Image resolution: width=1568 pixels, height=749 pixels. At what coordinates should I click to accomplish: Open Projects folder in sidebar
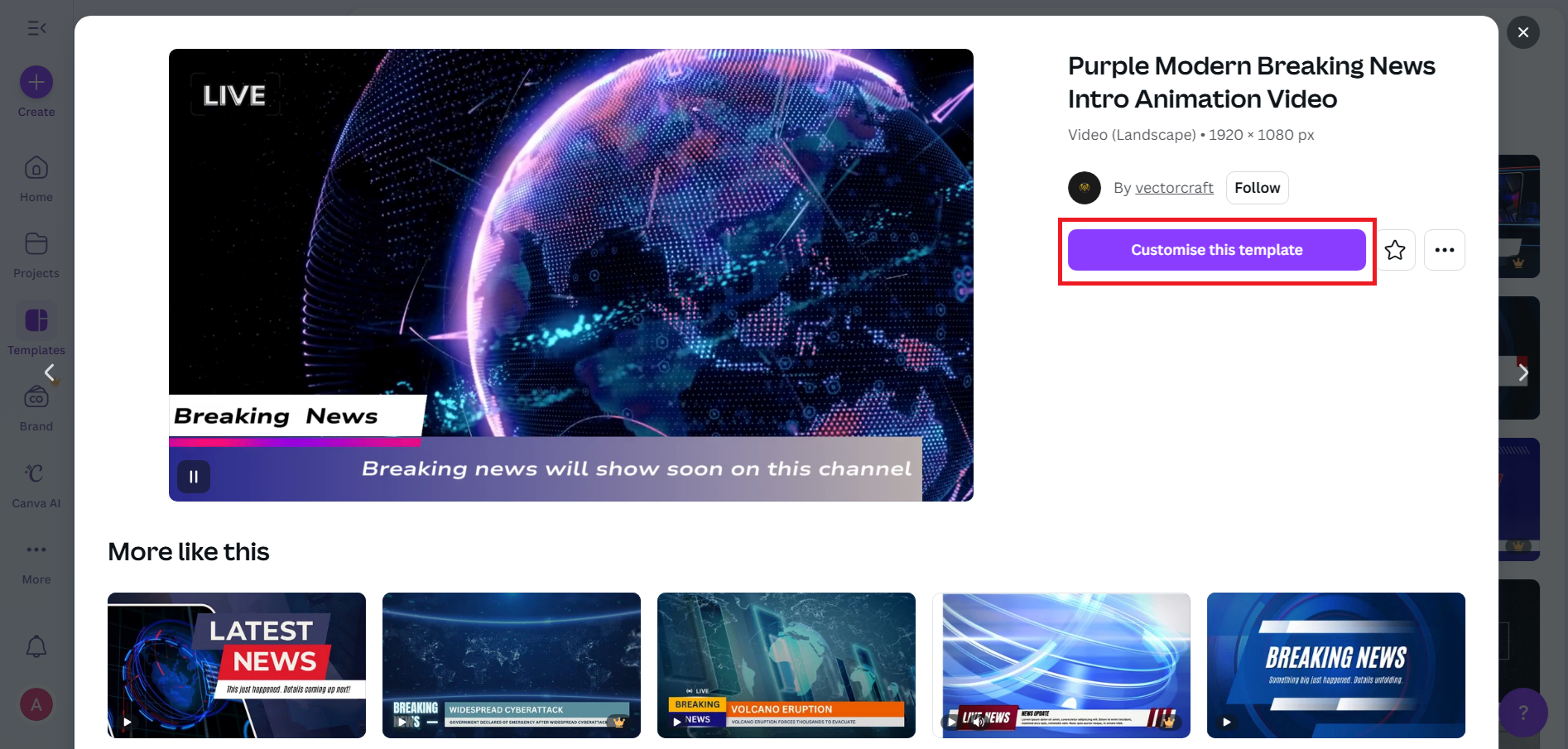[x=36, y=255]
